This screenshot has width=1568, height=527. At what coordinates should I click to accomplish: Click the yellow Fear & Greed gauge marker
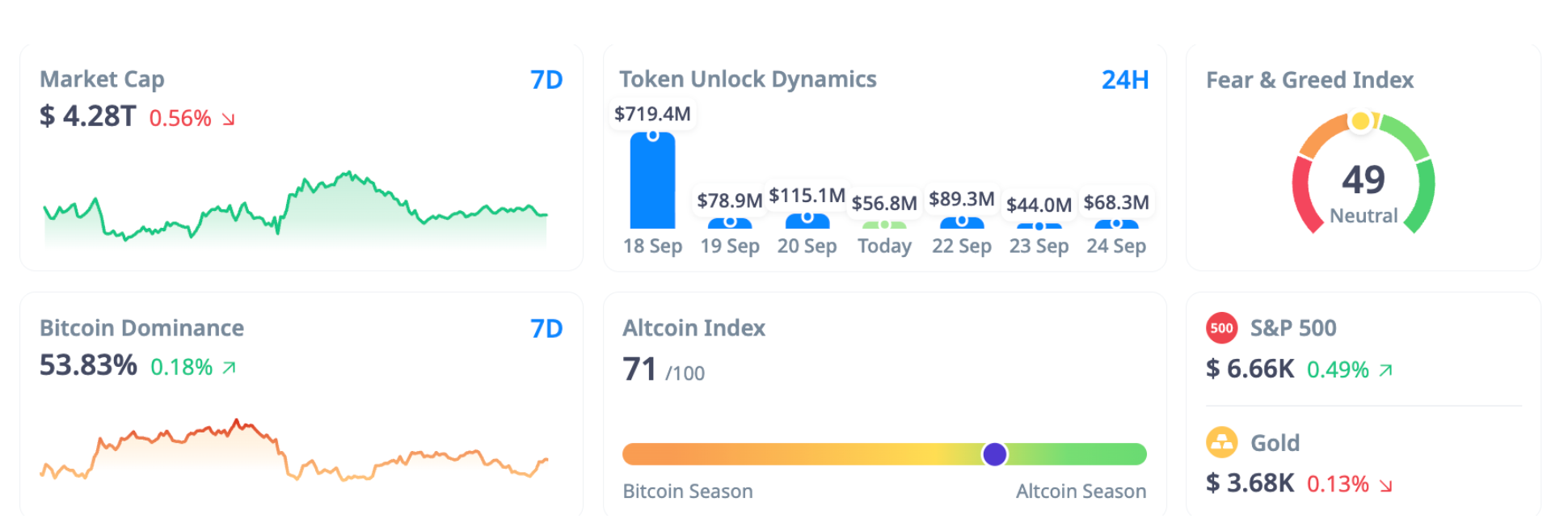coord(1360,121)
